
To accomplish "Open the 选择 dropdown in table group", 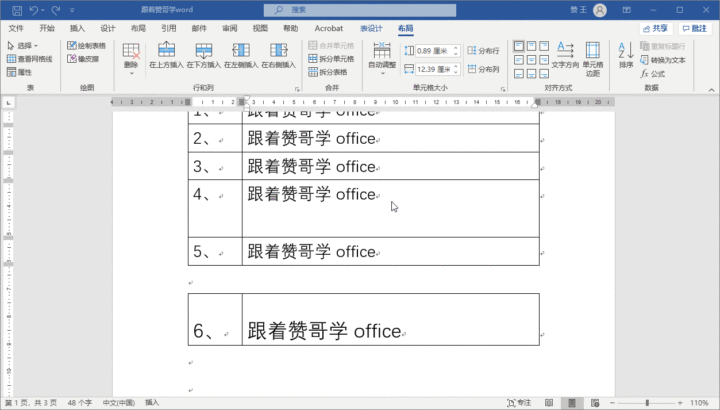I will coord(23,45).
